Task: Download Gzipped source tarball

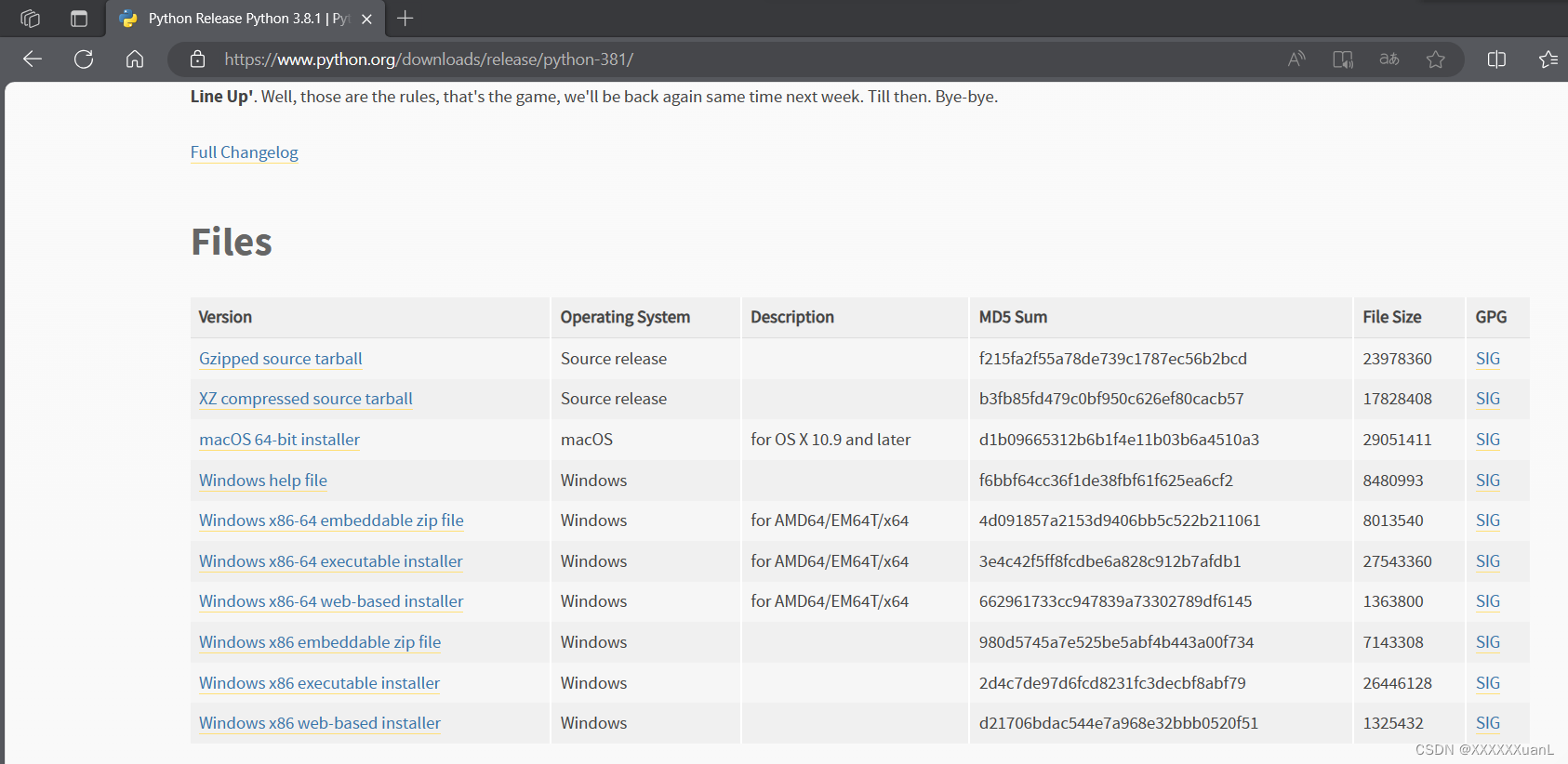Action: click(x=281, y=359)
